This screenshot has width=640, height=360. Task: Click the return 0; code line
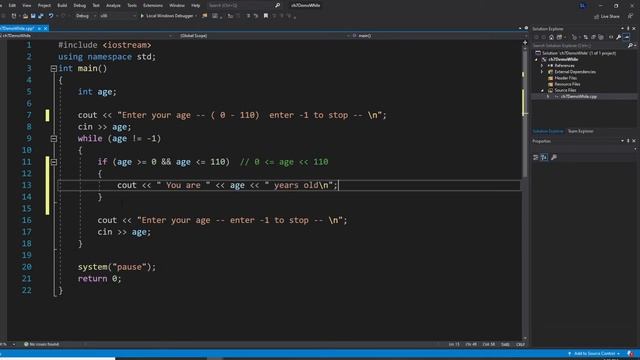(x=100, y=279)
